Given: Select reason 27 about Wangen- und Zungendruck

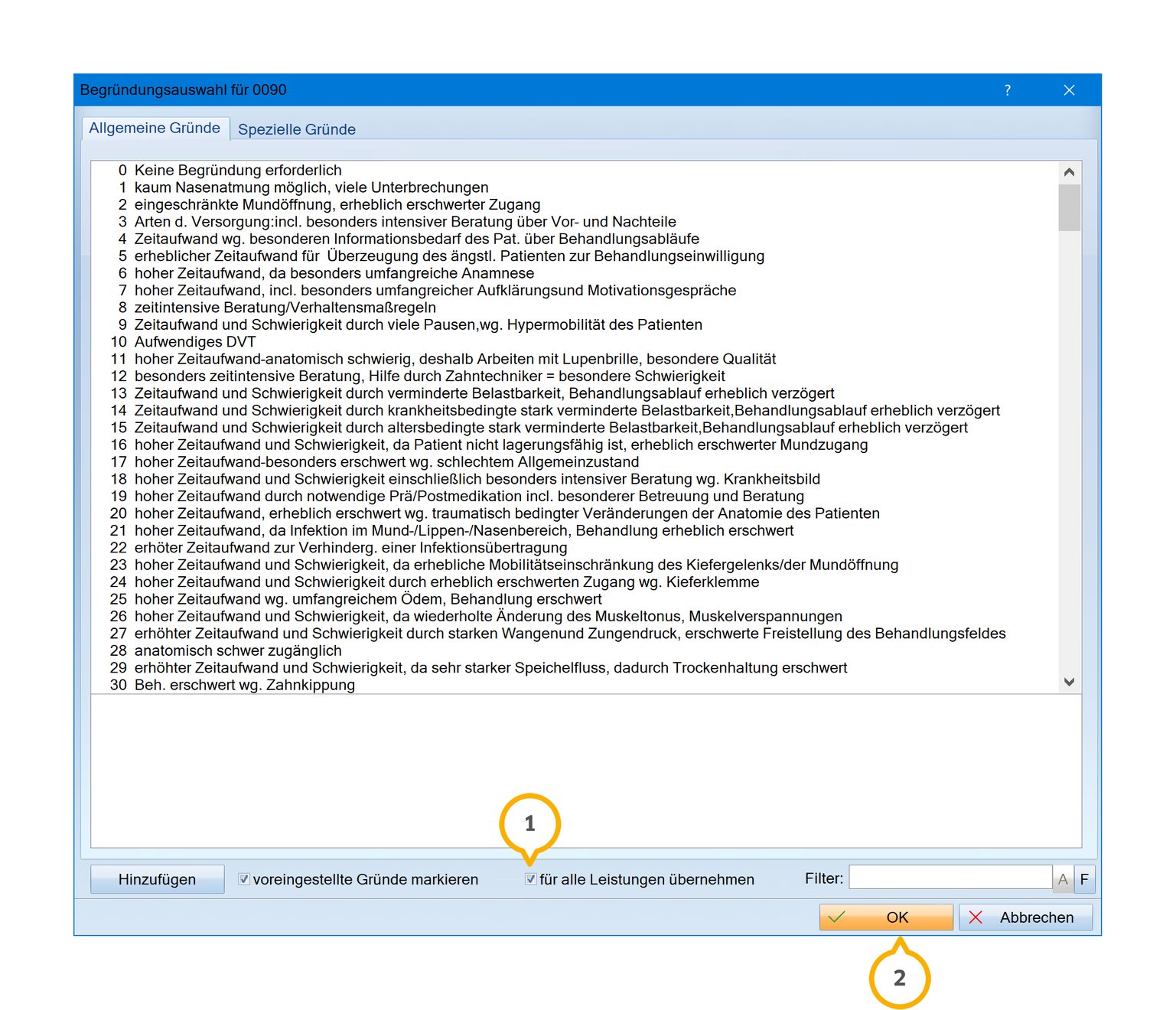Looking at the screenshot, I should pos(574,634).
